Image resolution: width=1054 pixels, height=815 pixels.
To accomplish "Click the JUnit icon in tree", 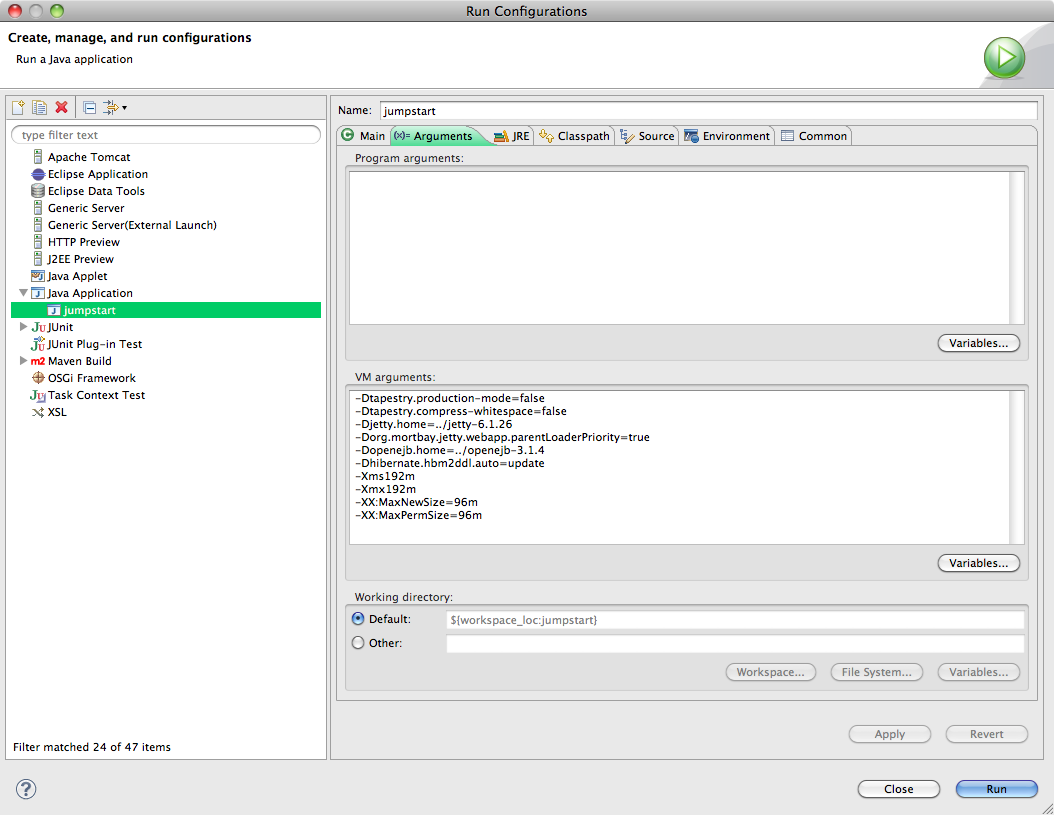I will tap(39, 327).
